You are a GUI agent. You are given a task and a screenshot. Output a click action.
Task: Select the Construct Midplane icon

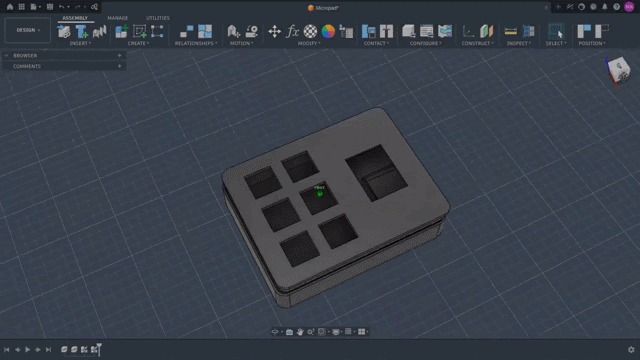[486, 31]
